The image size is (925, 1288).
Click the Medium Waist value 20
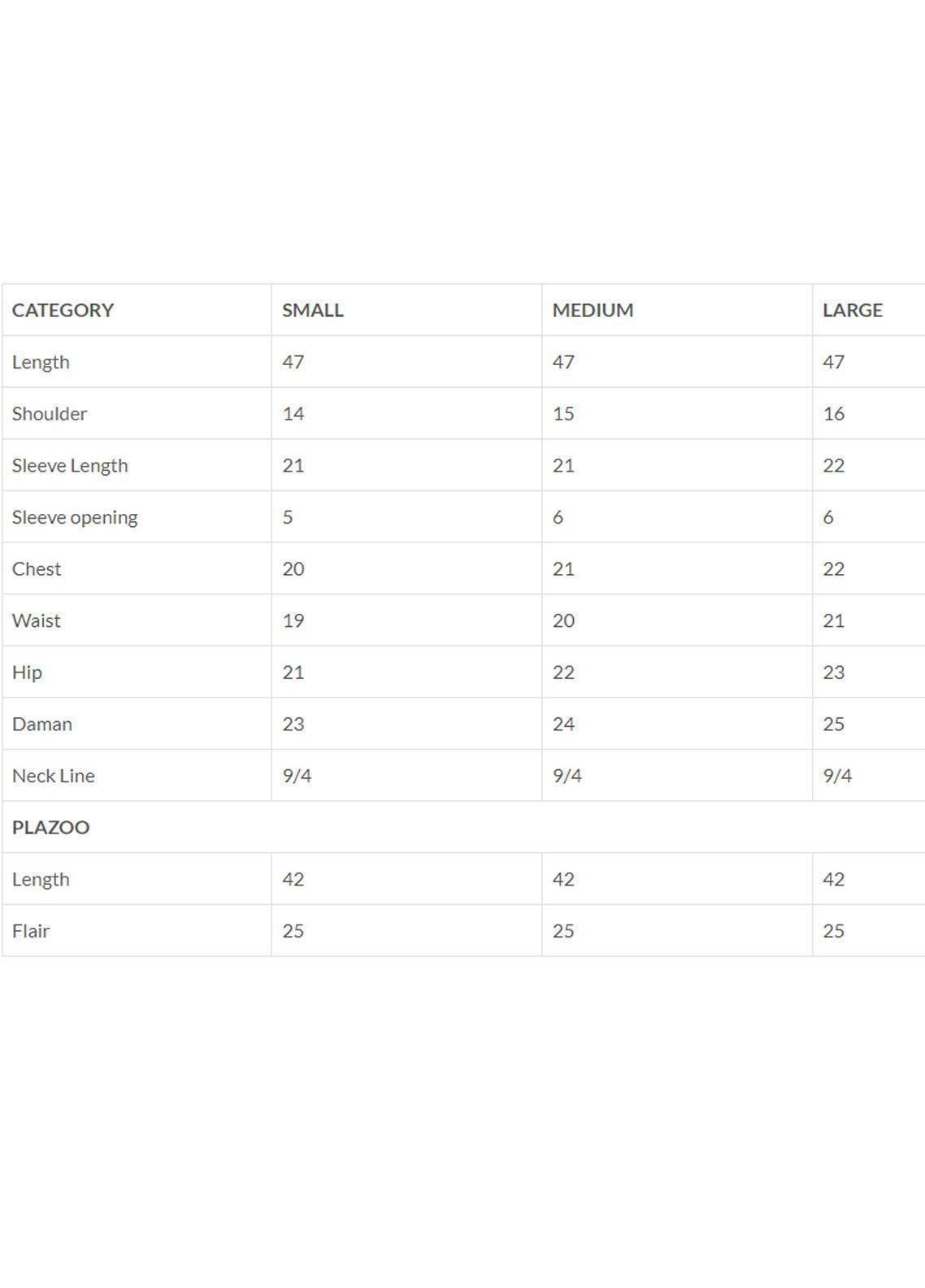point(563,620)
